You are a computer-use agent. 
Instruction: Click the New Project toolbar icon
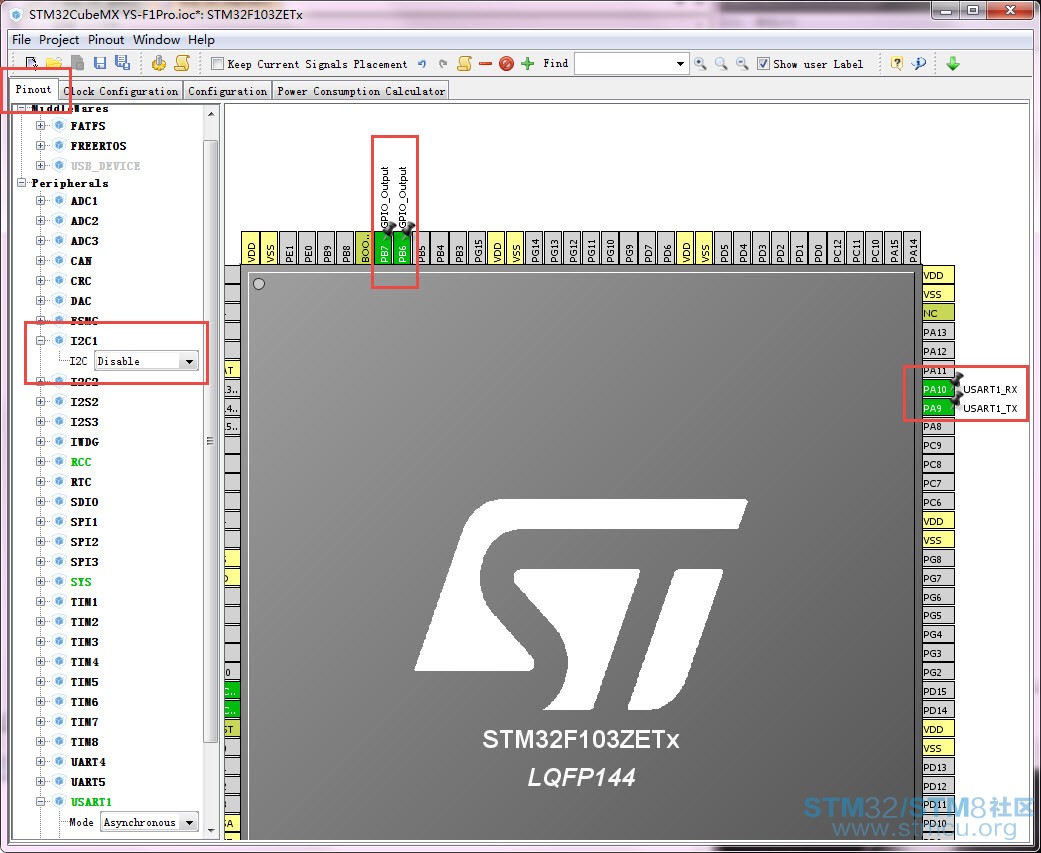coord(31,64)
